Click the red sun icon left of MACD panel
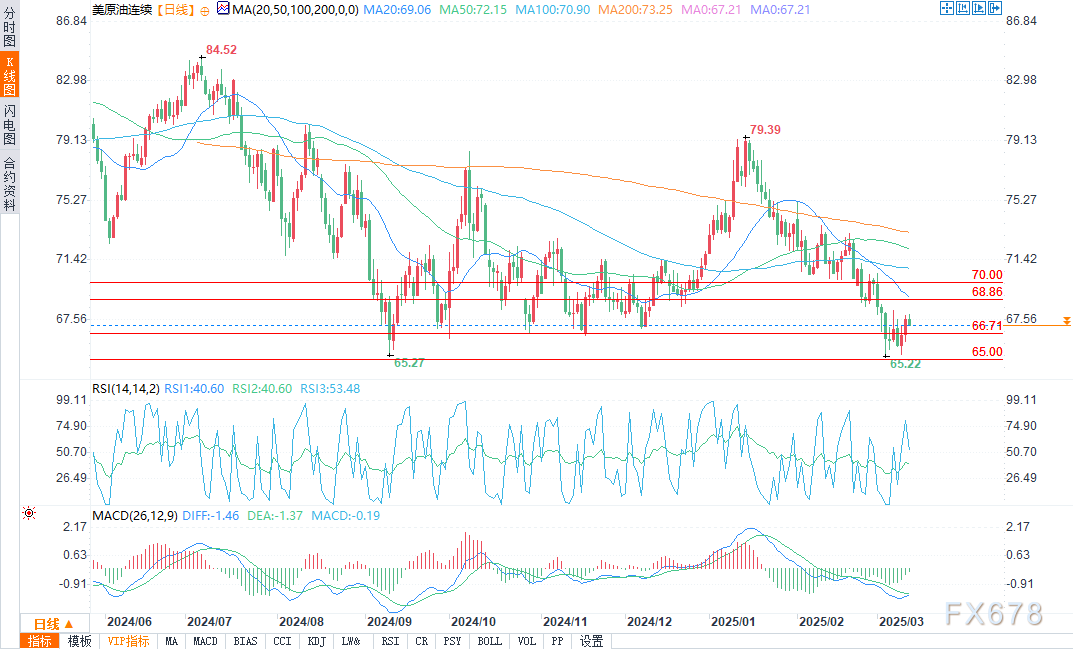The height and width of the screenshot is (649, 1073). [x=29, y=513]
